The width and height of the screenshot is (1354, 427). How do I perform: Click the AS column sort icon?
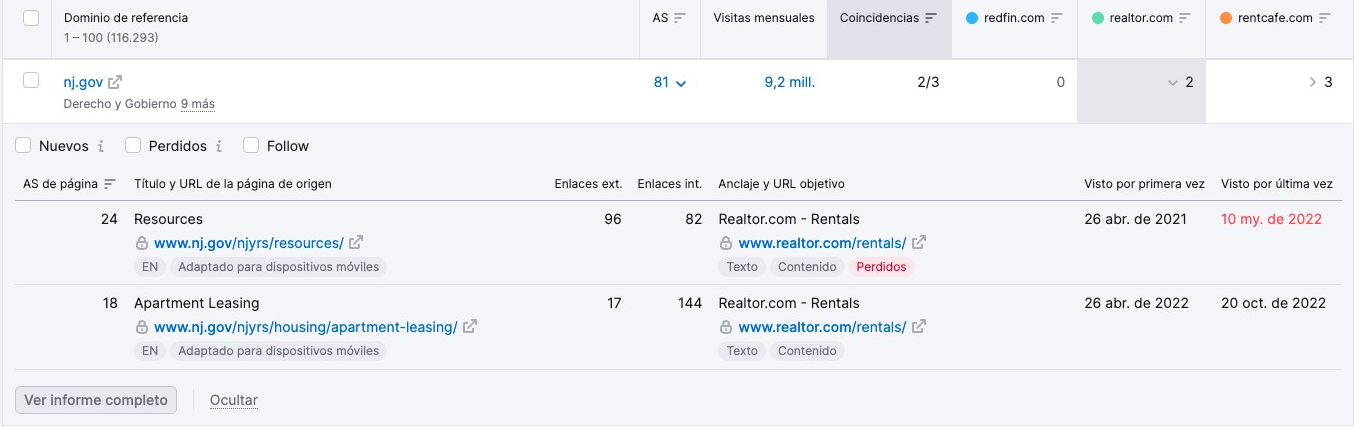click(x=680, y=18)
